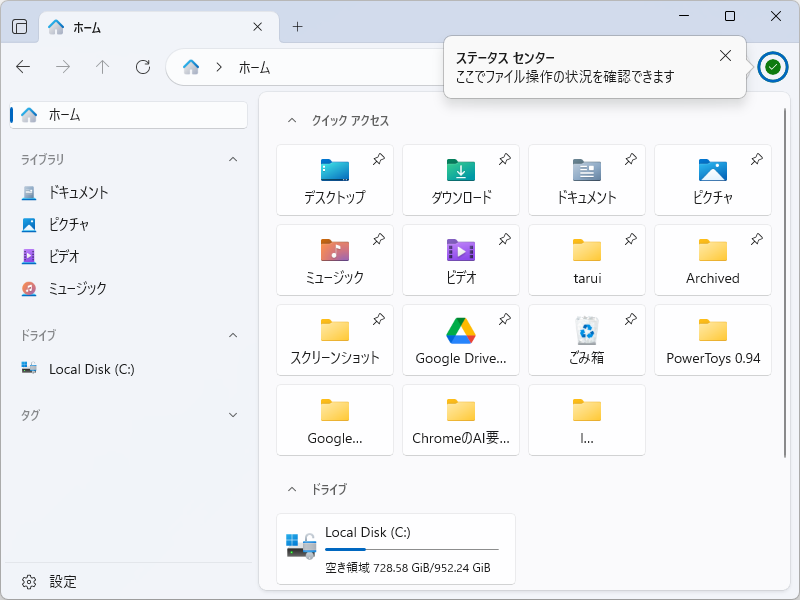Screen dimensions: 800x600
Task: Expand the タグ section in the sidebar
Action: 233,415
